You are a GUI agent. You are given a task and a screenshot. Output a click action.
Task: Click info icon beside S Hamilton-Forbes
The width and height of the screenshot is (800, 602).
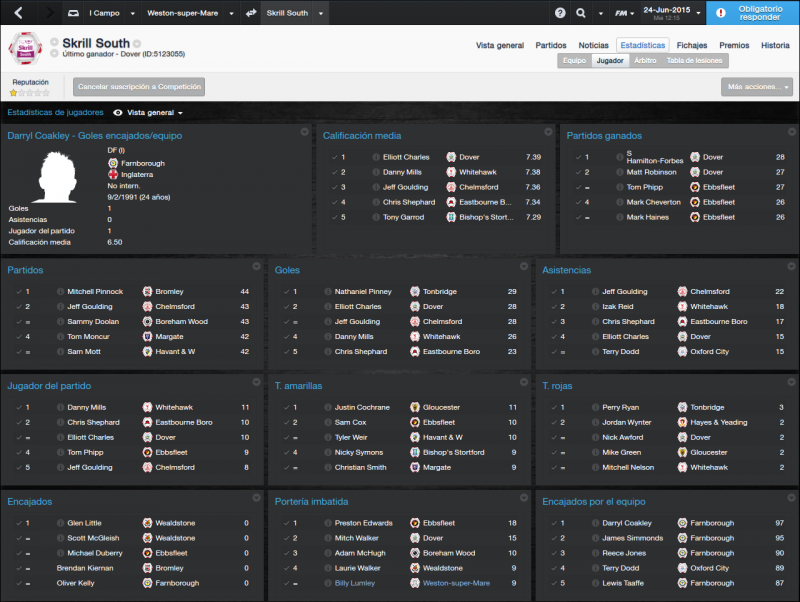(x=620, y=157)
